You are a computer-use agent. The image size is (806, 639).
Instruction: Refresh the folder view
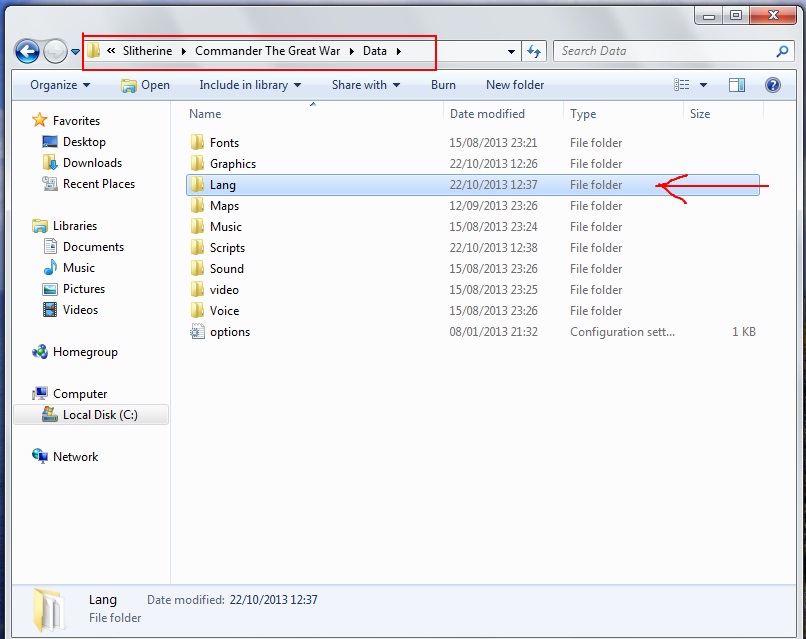coord(534,51)
